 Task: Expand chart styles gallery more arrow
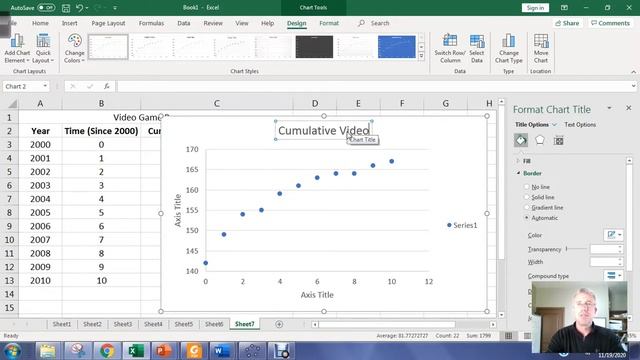[421, 56]
